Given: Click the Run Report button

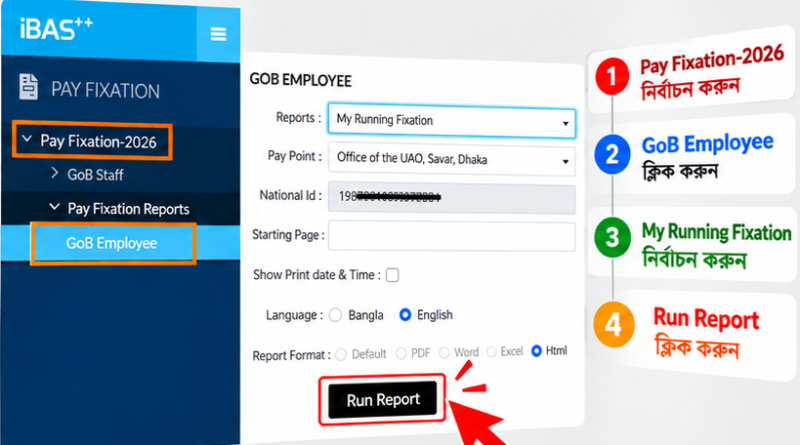Looking at the screenshot, I should 383,400.
